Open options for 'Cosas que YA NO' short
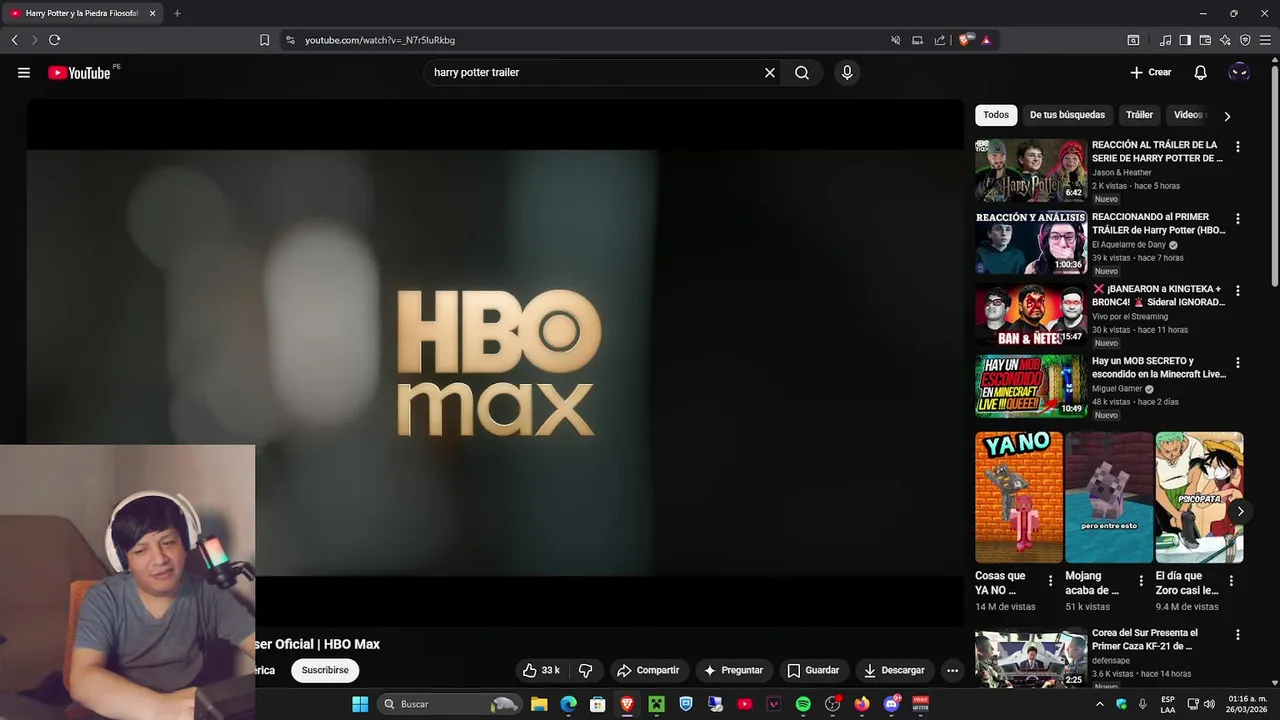Screen dimensions: 1280x720 1050,580
